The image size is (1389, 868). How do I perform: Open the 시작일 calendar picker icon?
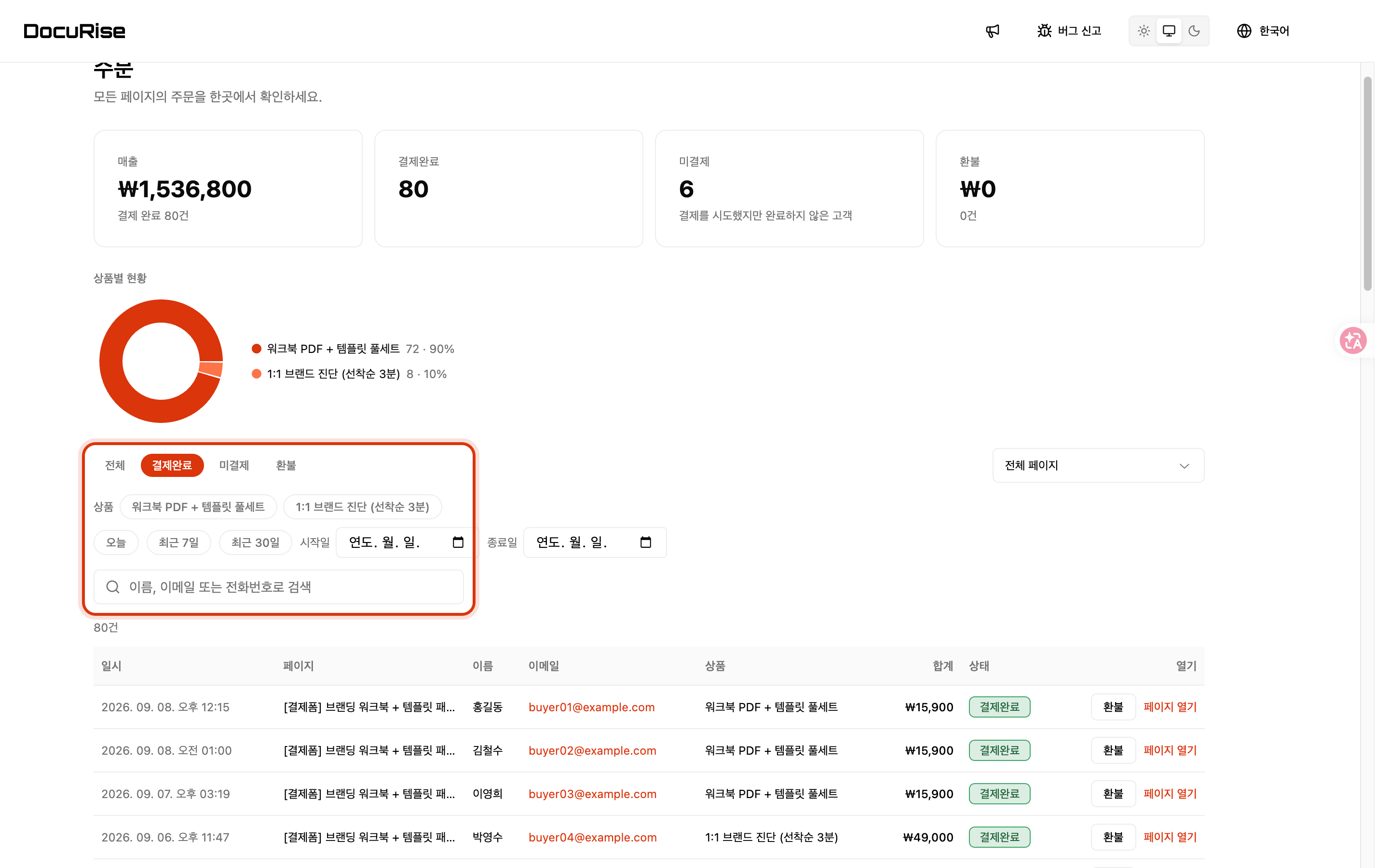point(457,542)
